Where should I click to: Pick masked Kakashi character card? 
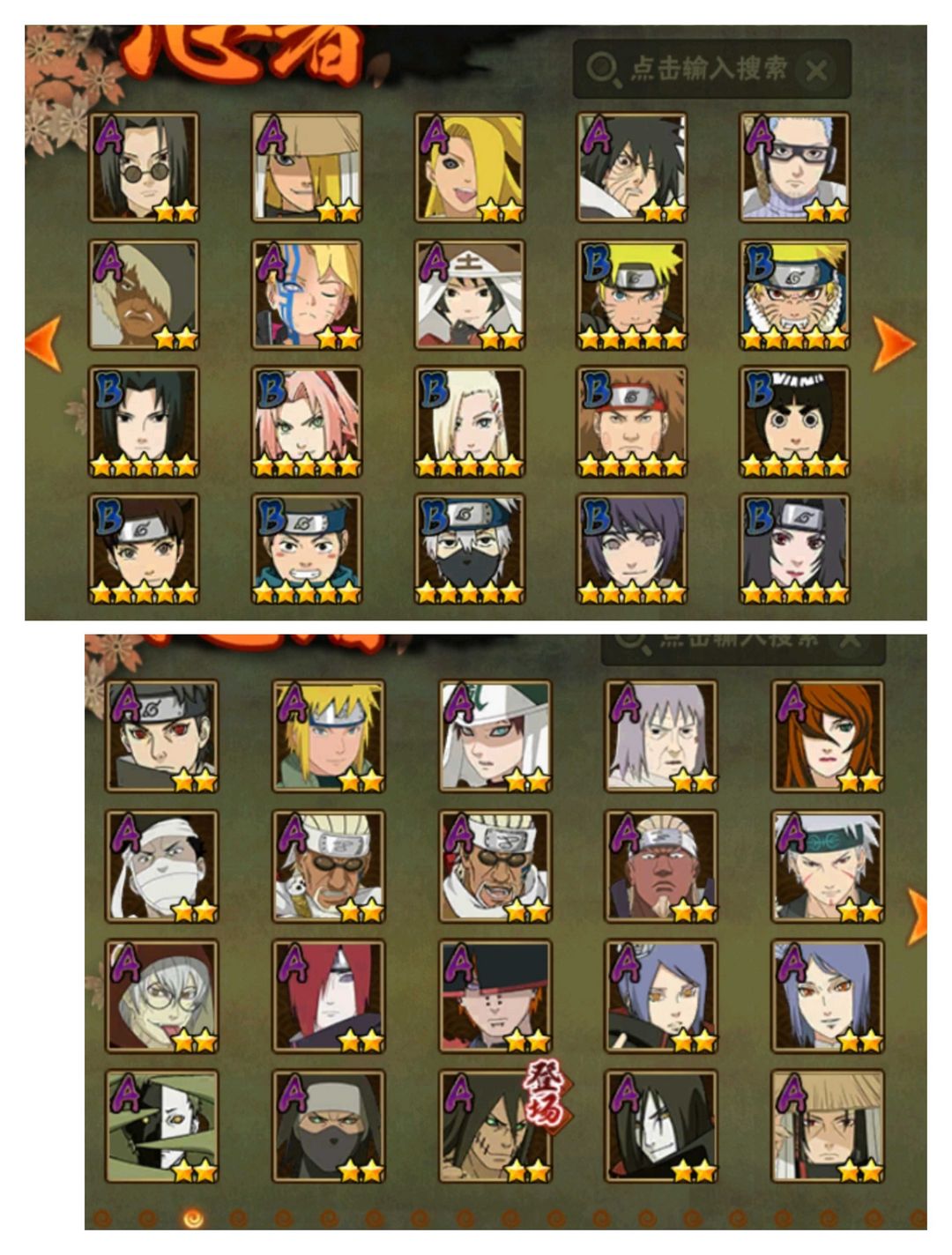[x=469, y=549]
